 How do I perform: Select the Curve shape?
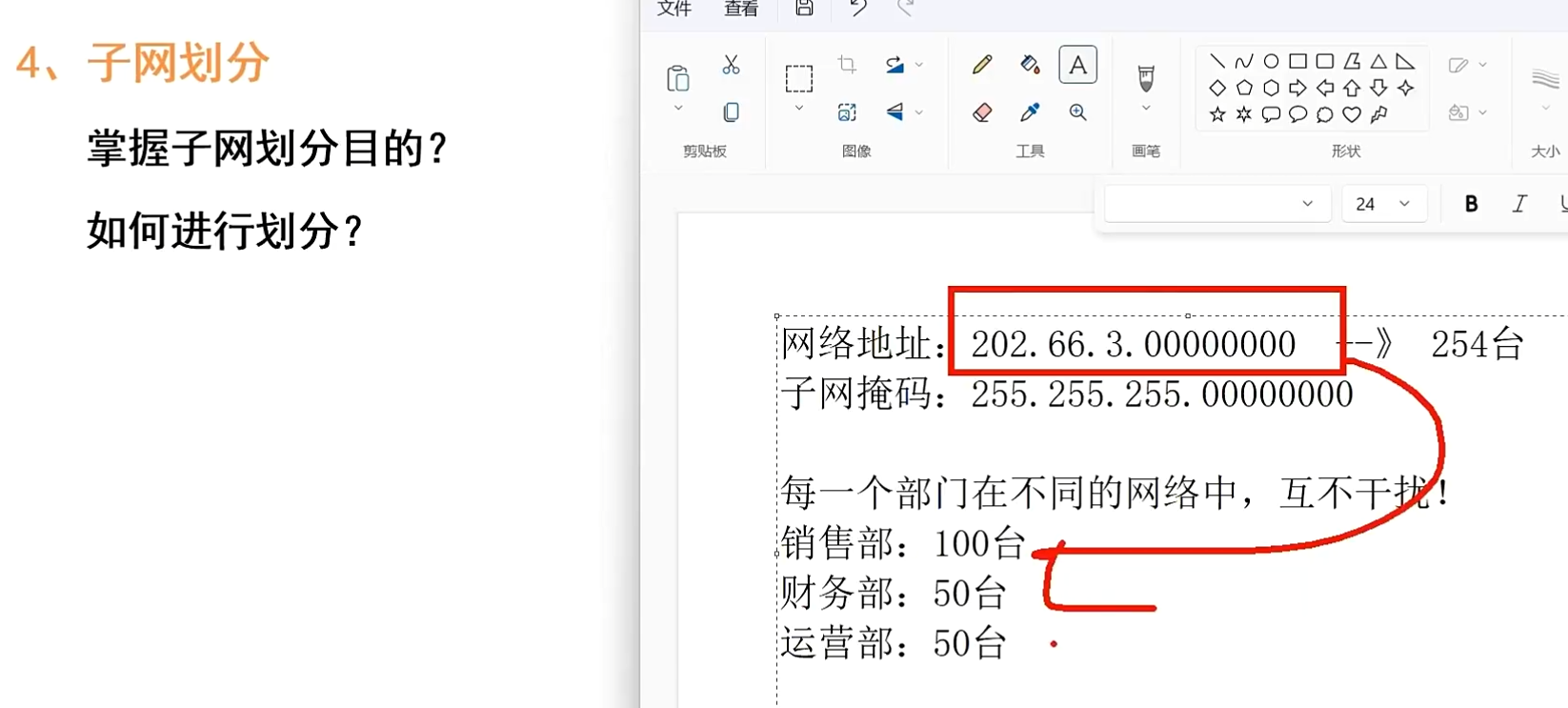(x=1244, y=61)
